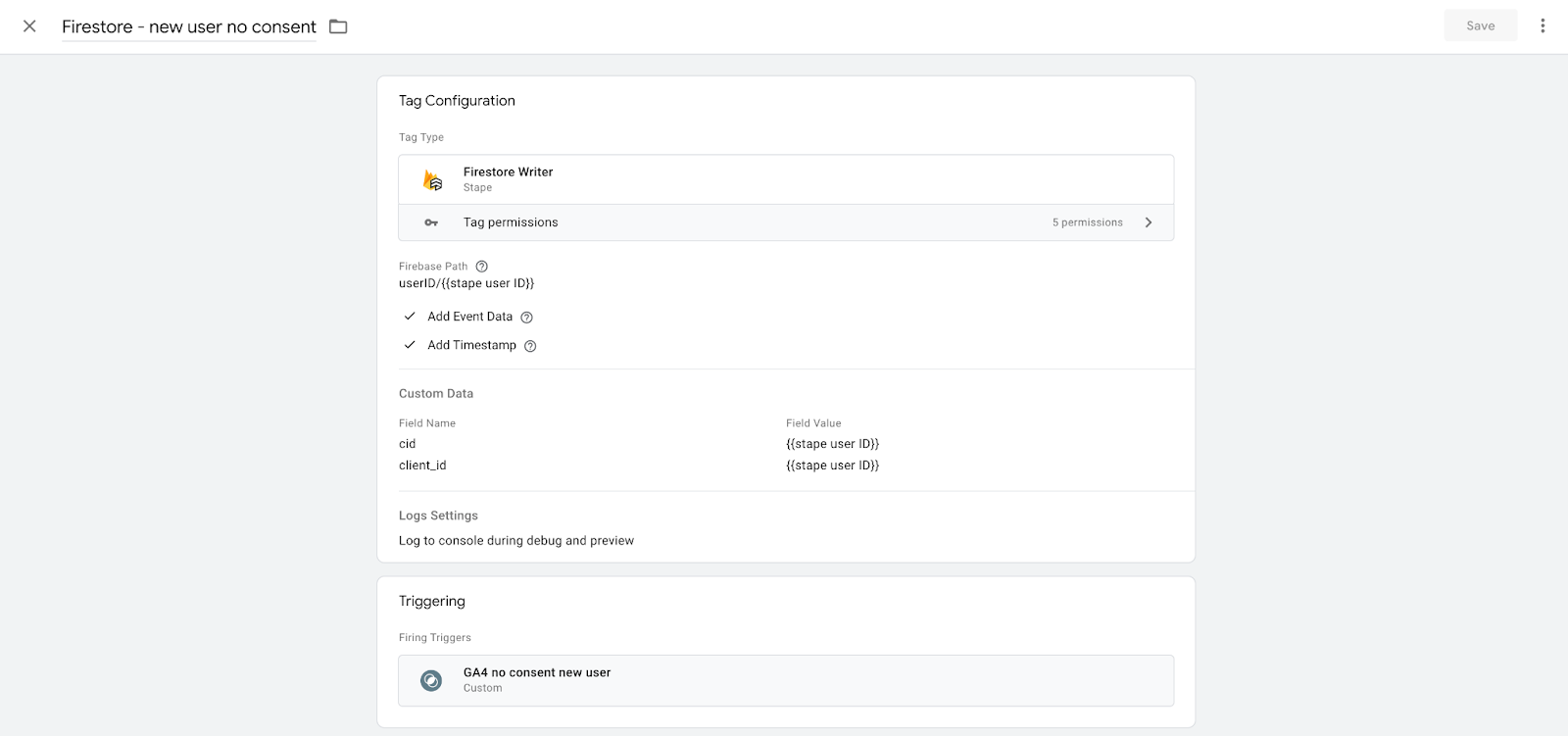Open help icon beside Add Timestamp
Viewport: 1568px width, 736px height.
point(530,346)
